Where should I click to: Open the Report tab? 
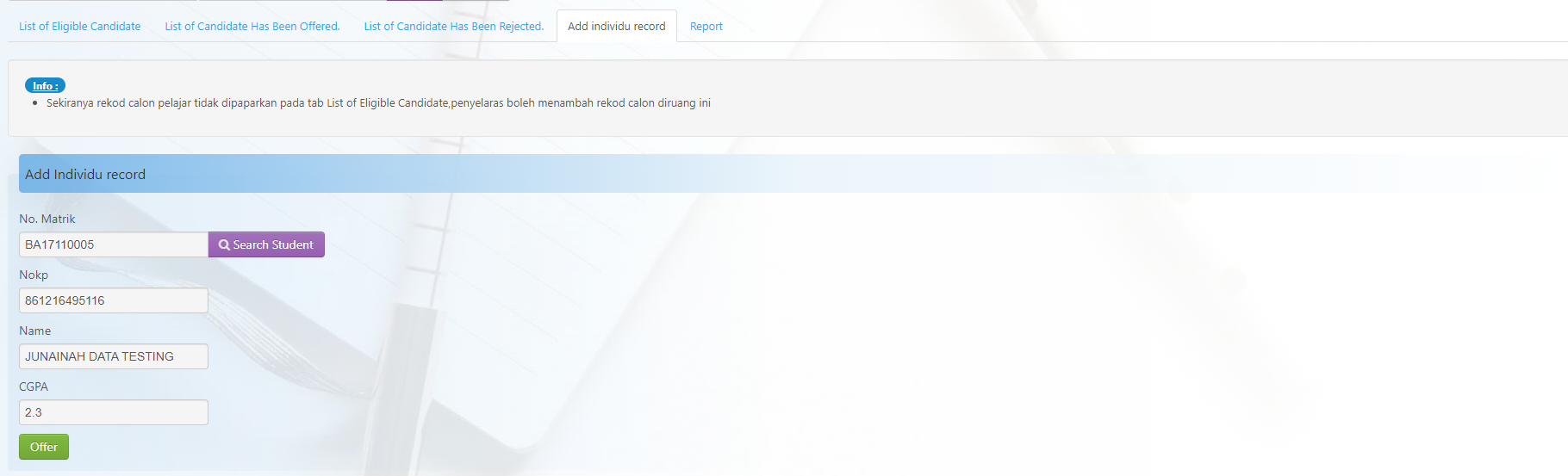pos(706,27)
